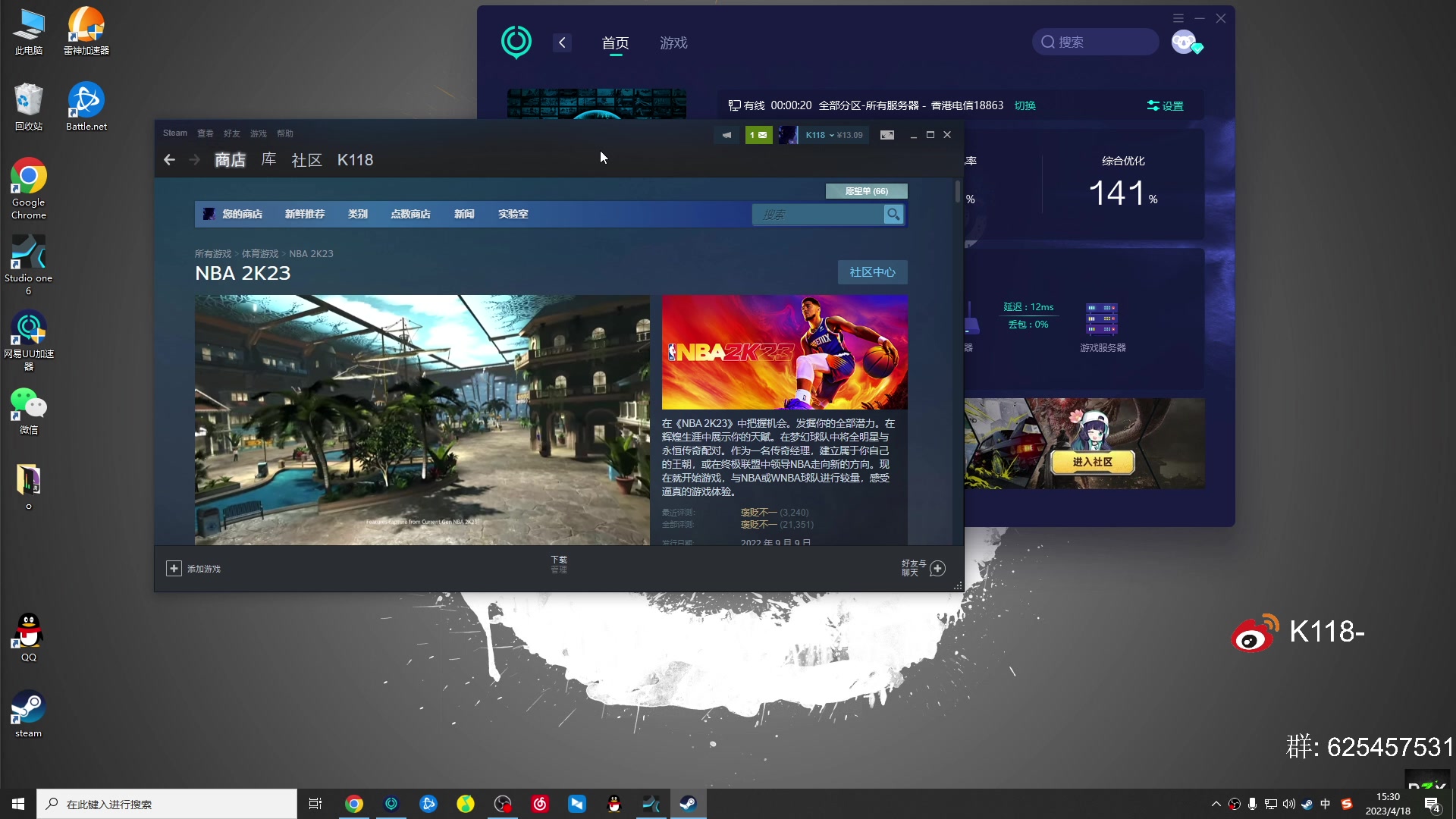Click 切换 link in accelerator

tap(1025, 105)
